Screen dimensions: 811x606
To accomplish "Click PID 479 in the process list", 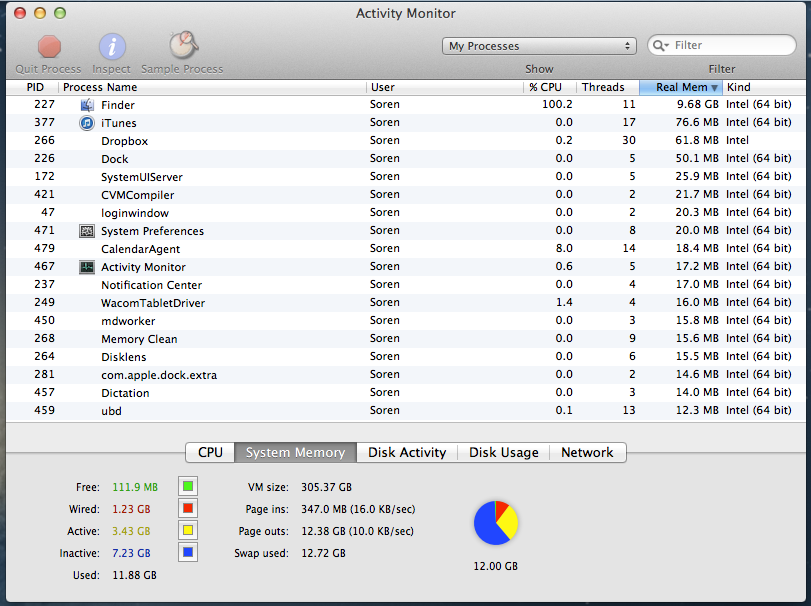I will coord(44,249).
